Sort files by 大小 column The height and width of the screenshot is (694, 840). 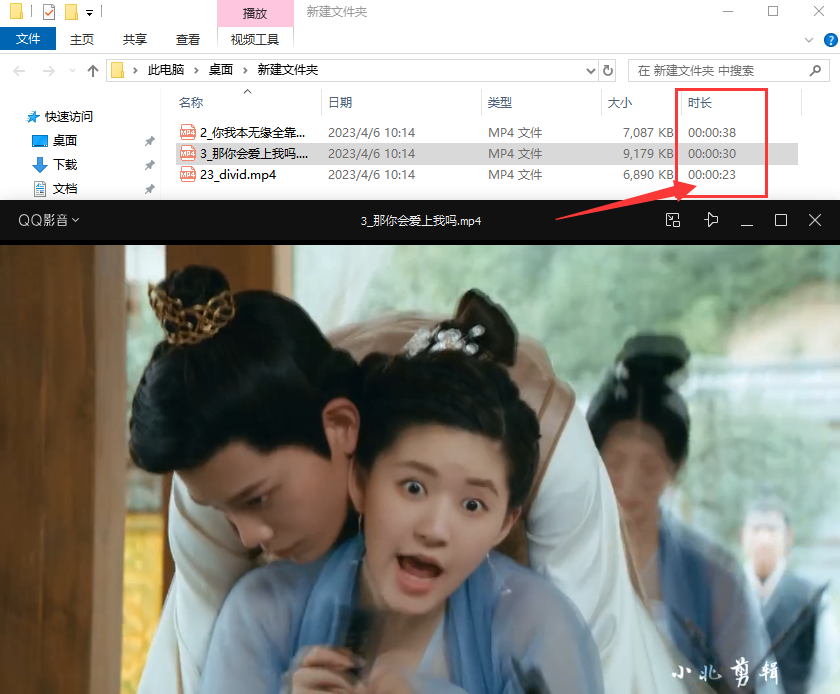coord(620,102)
